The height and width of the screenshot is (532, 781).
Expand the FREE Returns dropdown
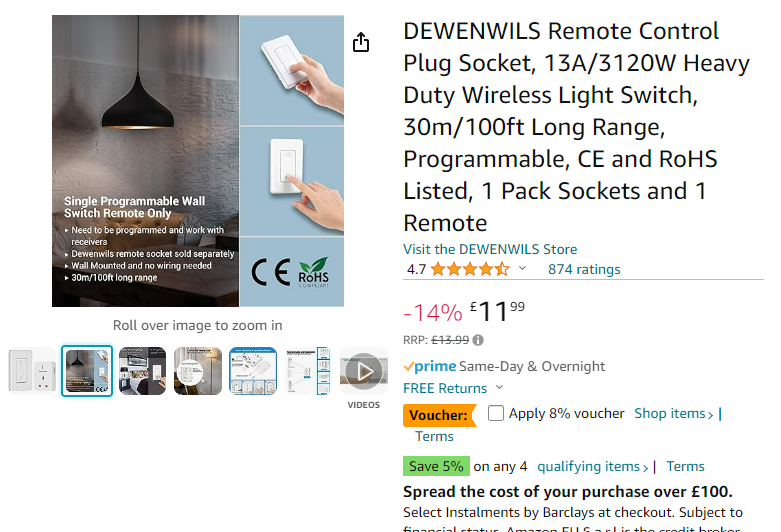coord(500,388)
